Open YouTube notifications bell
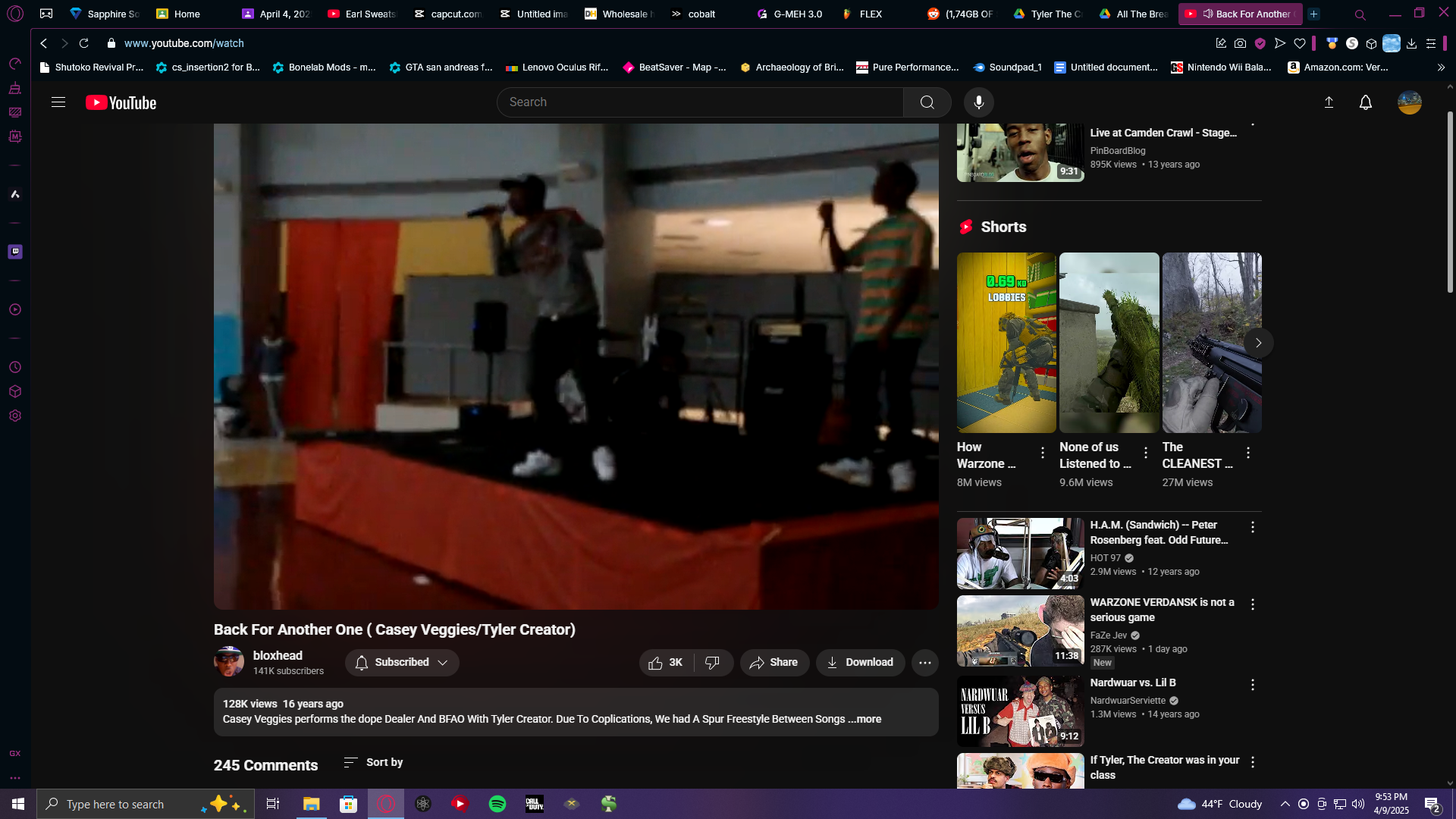Screen dimensions: 1456x819 [1365, 102]
